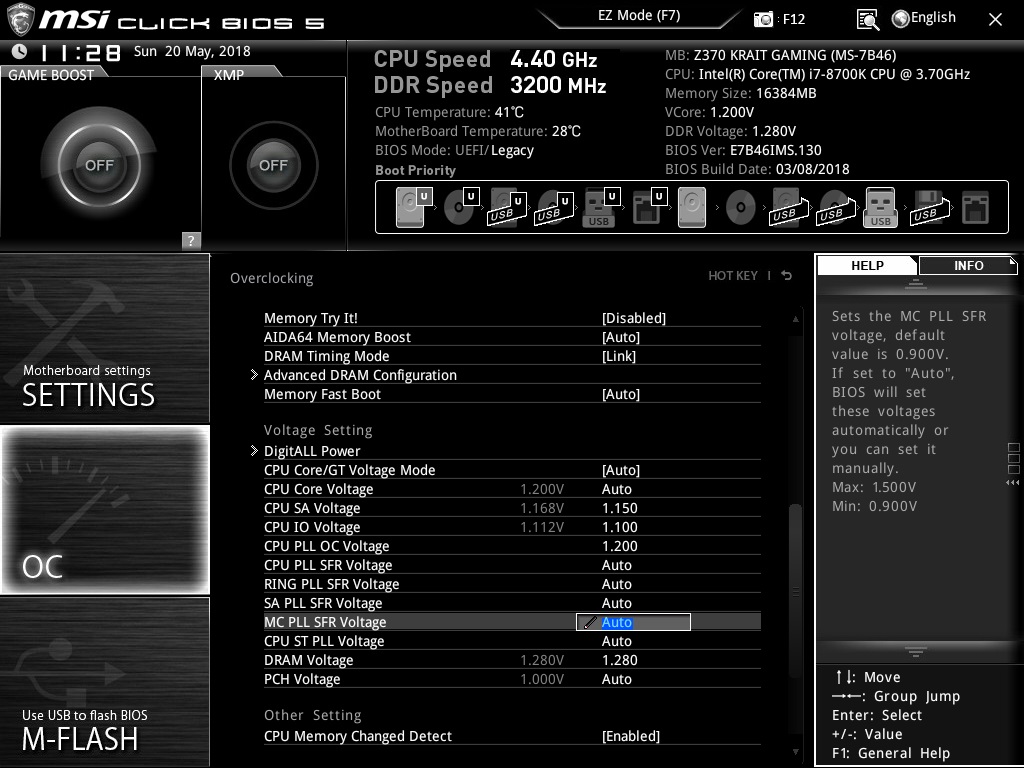The width and height of the screenshot is (1024, 768).
Task: Switch to the INFO tab
Action: point(968,265)
